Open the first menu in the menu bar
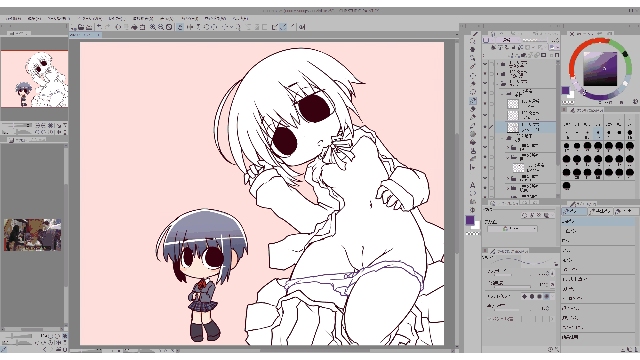The image size is (640, 360). [14, 18]
